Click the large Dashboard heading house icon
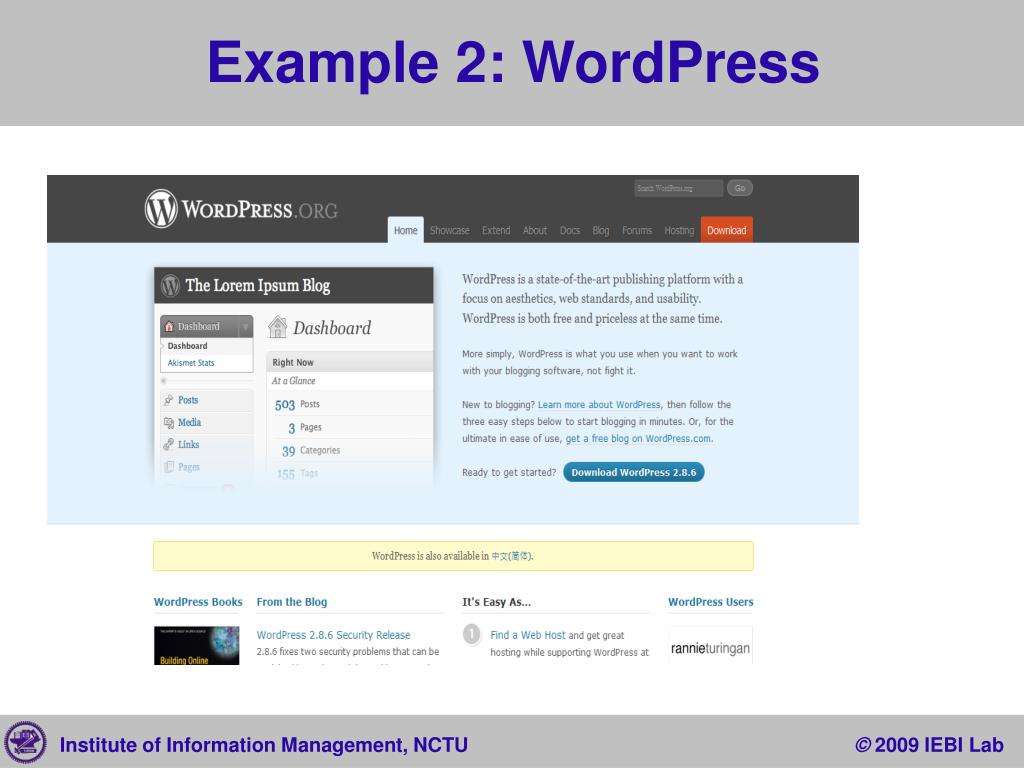 pos(278,327)
